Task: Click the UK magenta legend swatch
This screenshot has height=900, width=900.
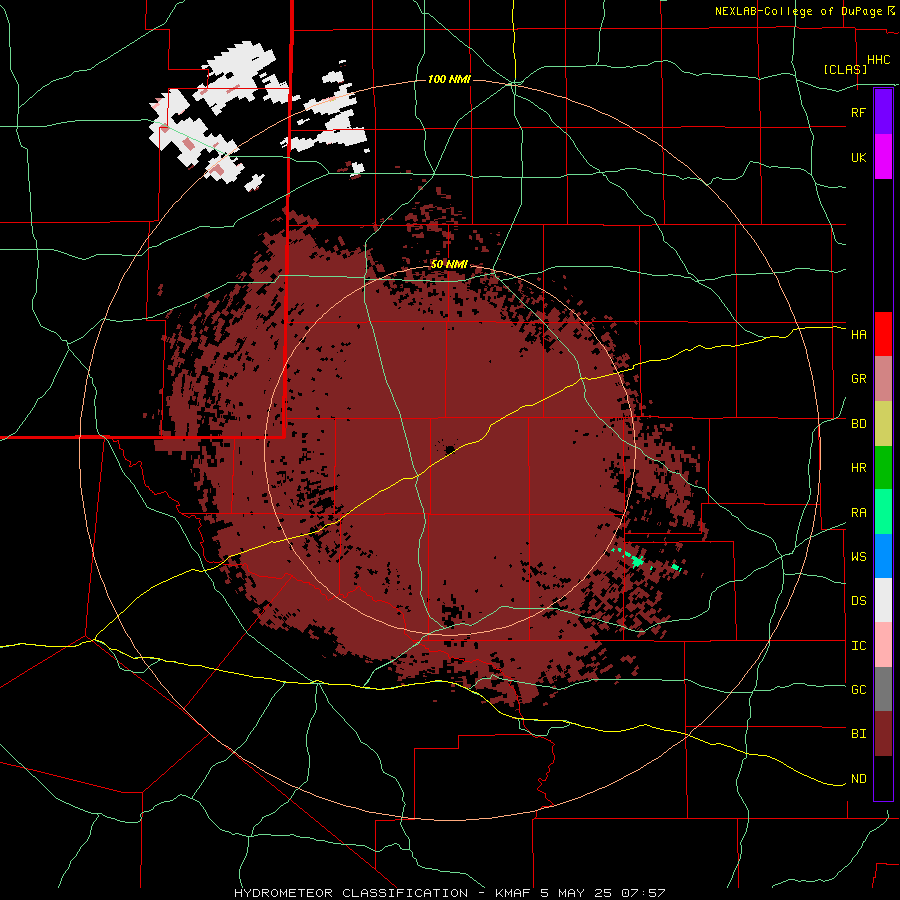Action: 883,157
